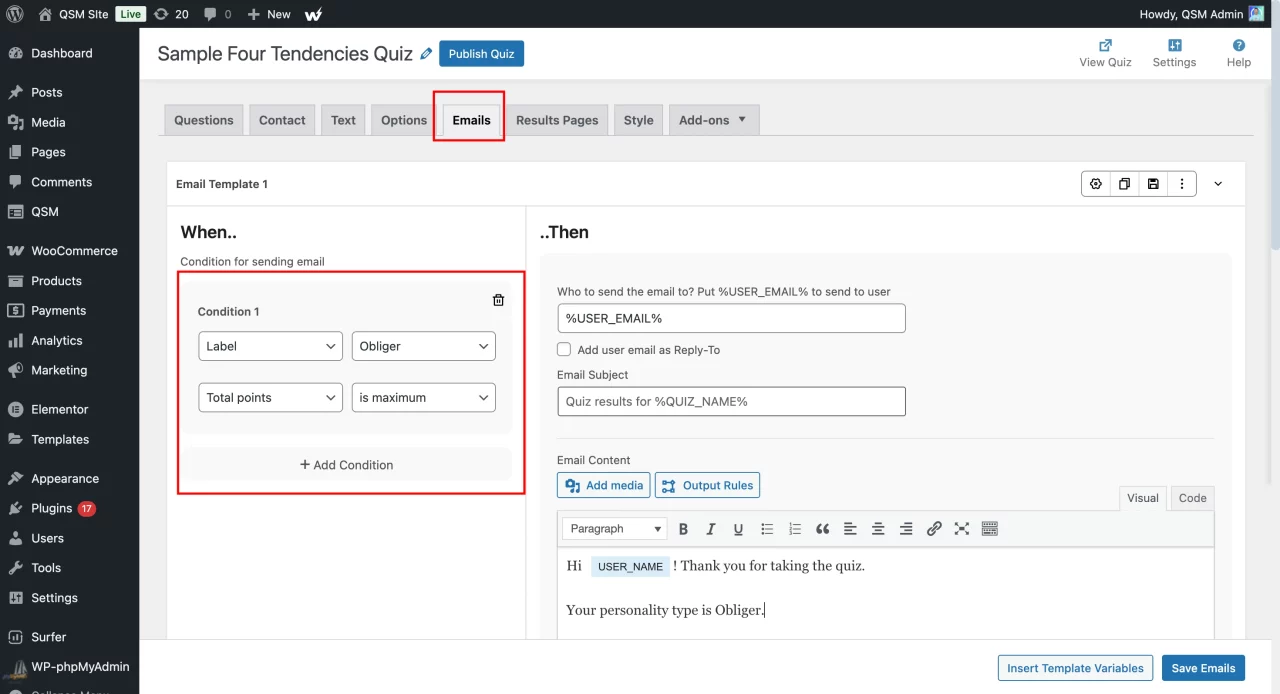Open the three-dot menu for Email Template 1
1280x694 pixels.
(1182, 183)
